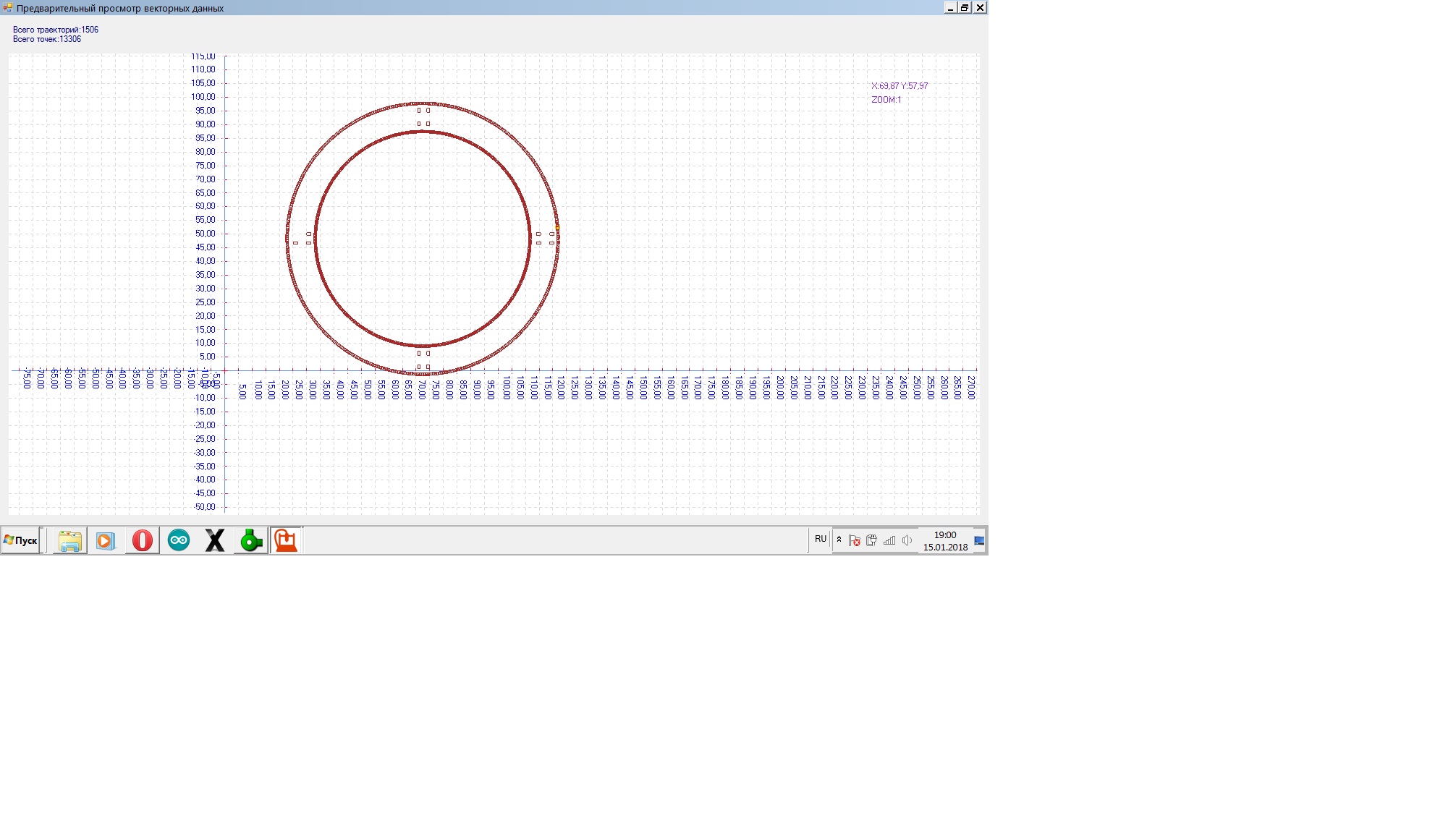The width and height of the screenshot is (1456, 813).
Task: Click the Action Center flag icon
Action: click(855, 540)
